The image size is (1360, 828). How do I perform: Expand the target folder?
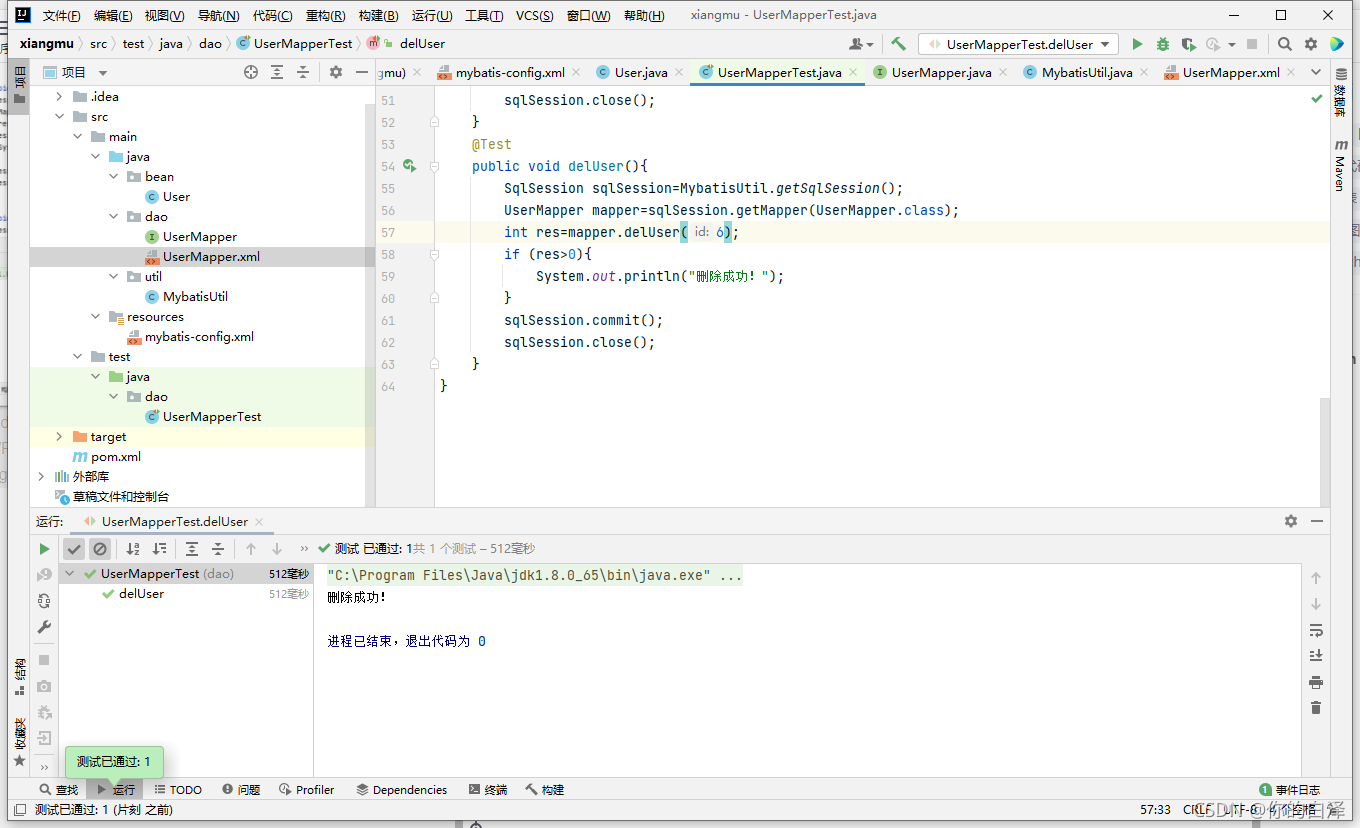59,437
